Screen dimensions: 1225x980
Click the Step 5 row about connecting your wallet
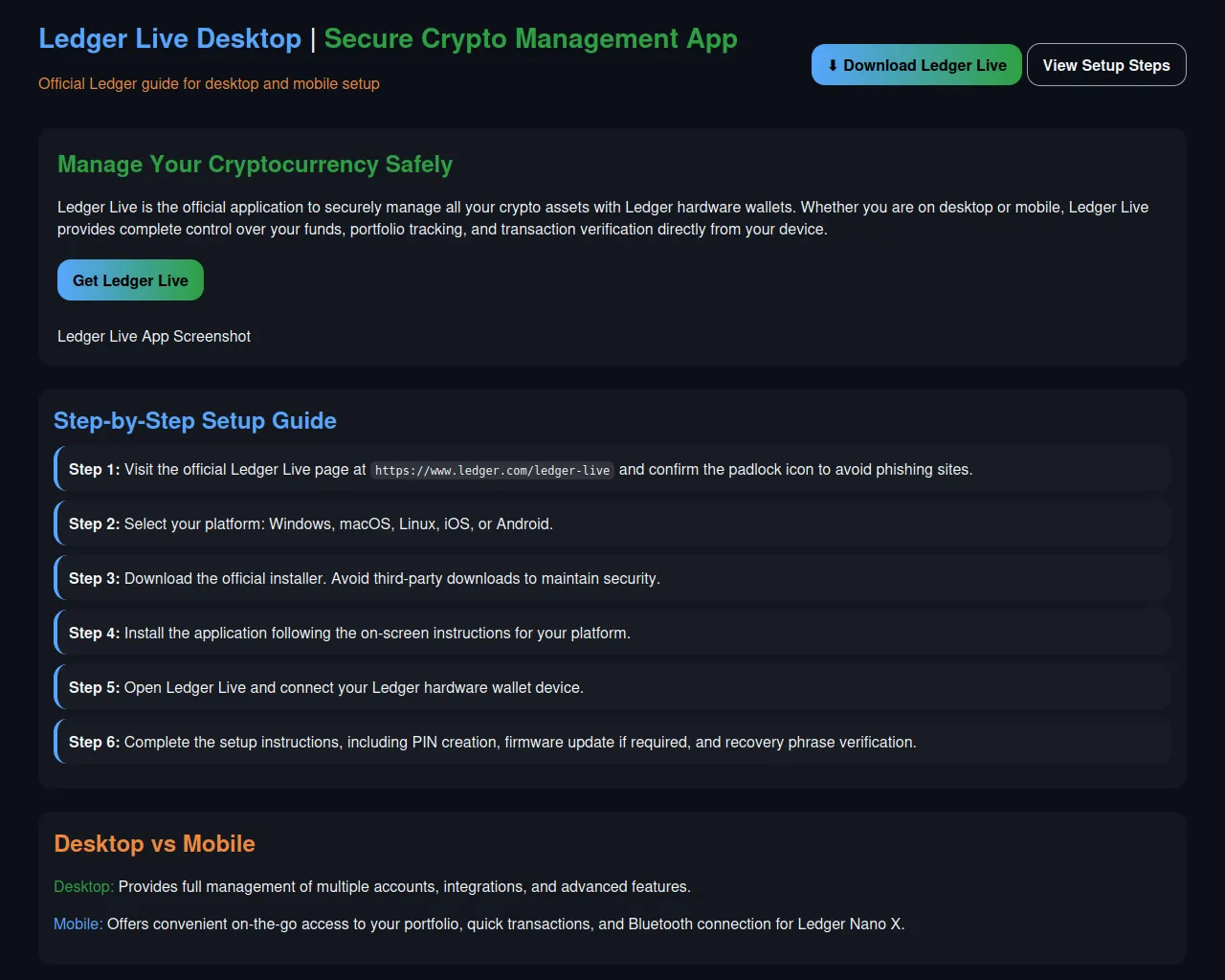tap(612, 688)
